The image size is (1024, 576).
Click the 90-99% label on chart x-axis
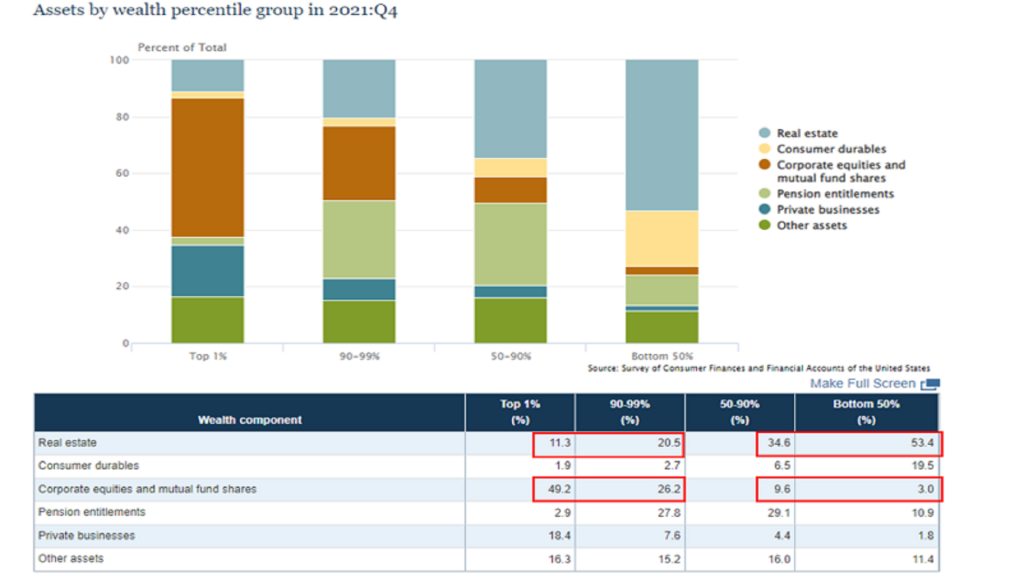359,357
